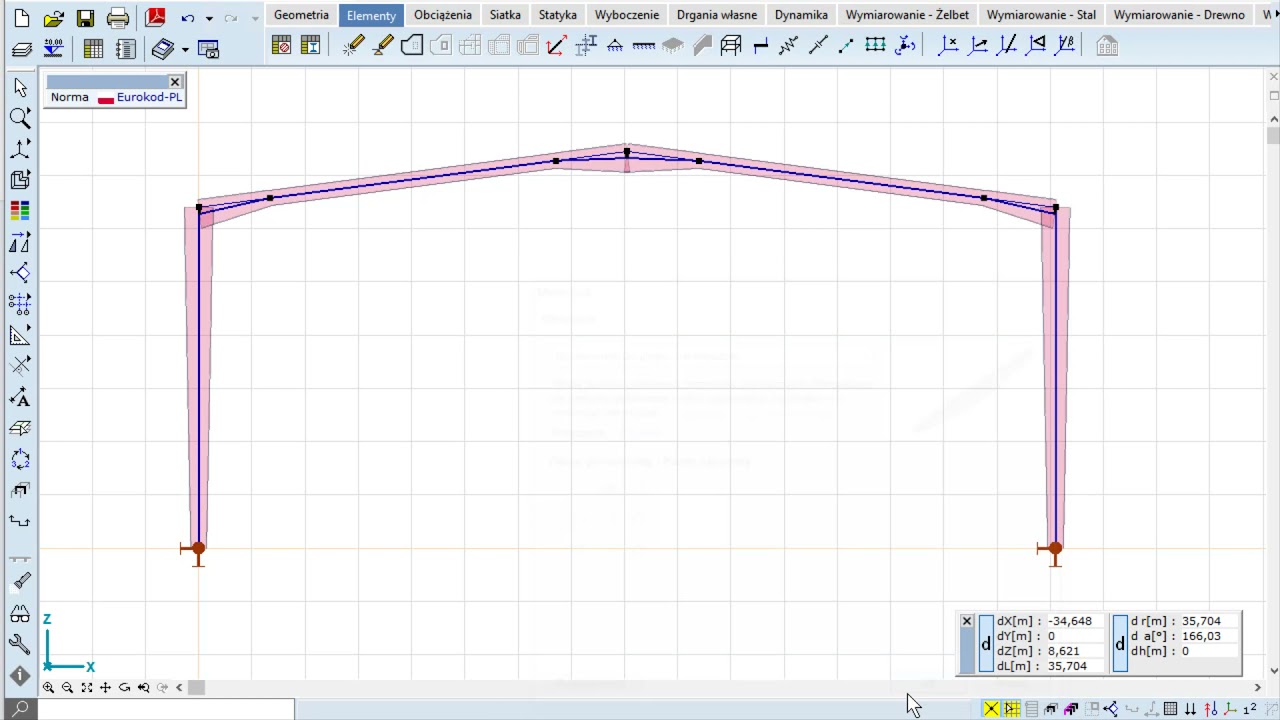Click the horizontal scrollbar right arrow
Screen dimensions: 1280x720
coord(1258,687)
